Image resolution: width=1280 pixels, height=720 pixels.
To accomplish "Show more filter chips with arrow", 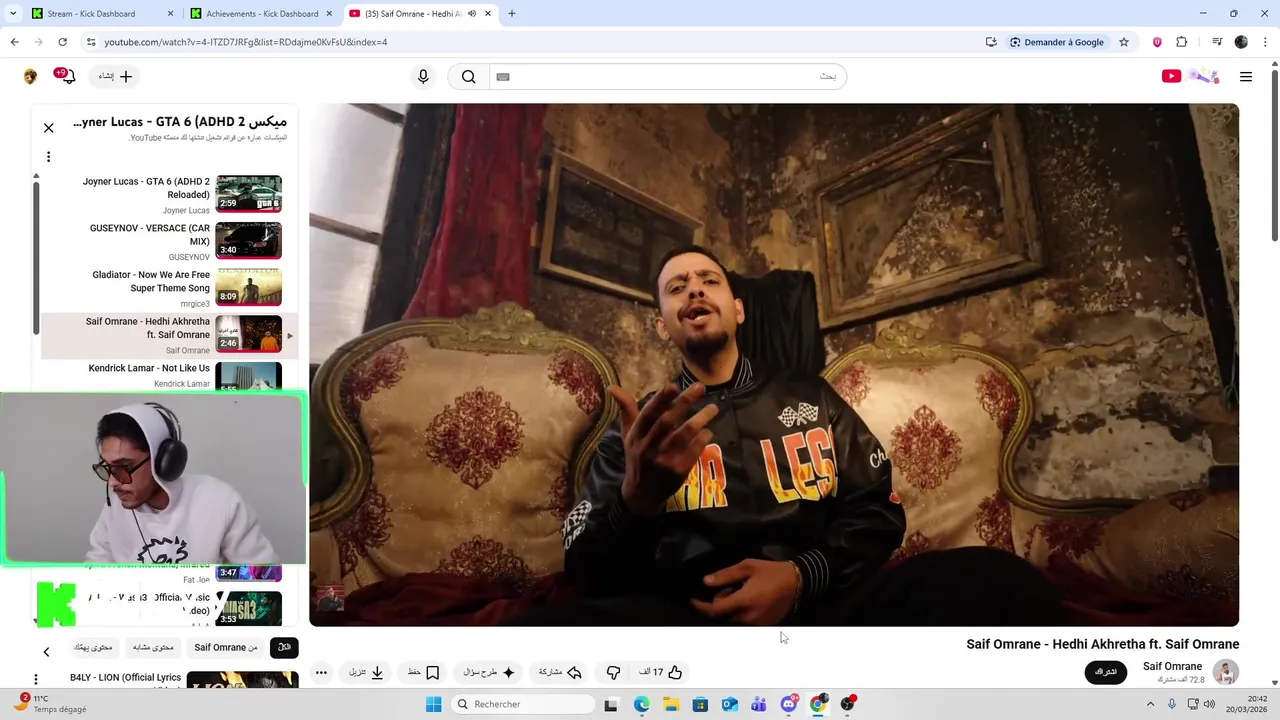I will pos(46,652).
